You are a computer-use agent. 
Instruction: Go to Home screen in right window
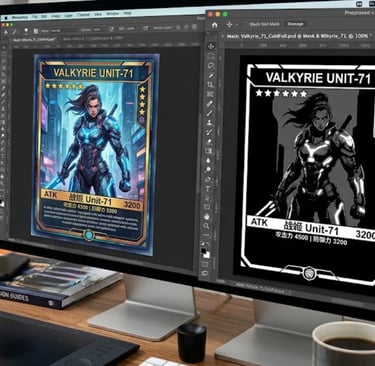pos(214,25)
